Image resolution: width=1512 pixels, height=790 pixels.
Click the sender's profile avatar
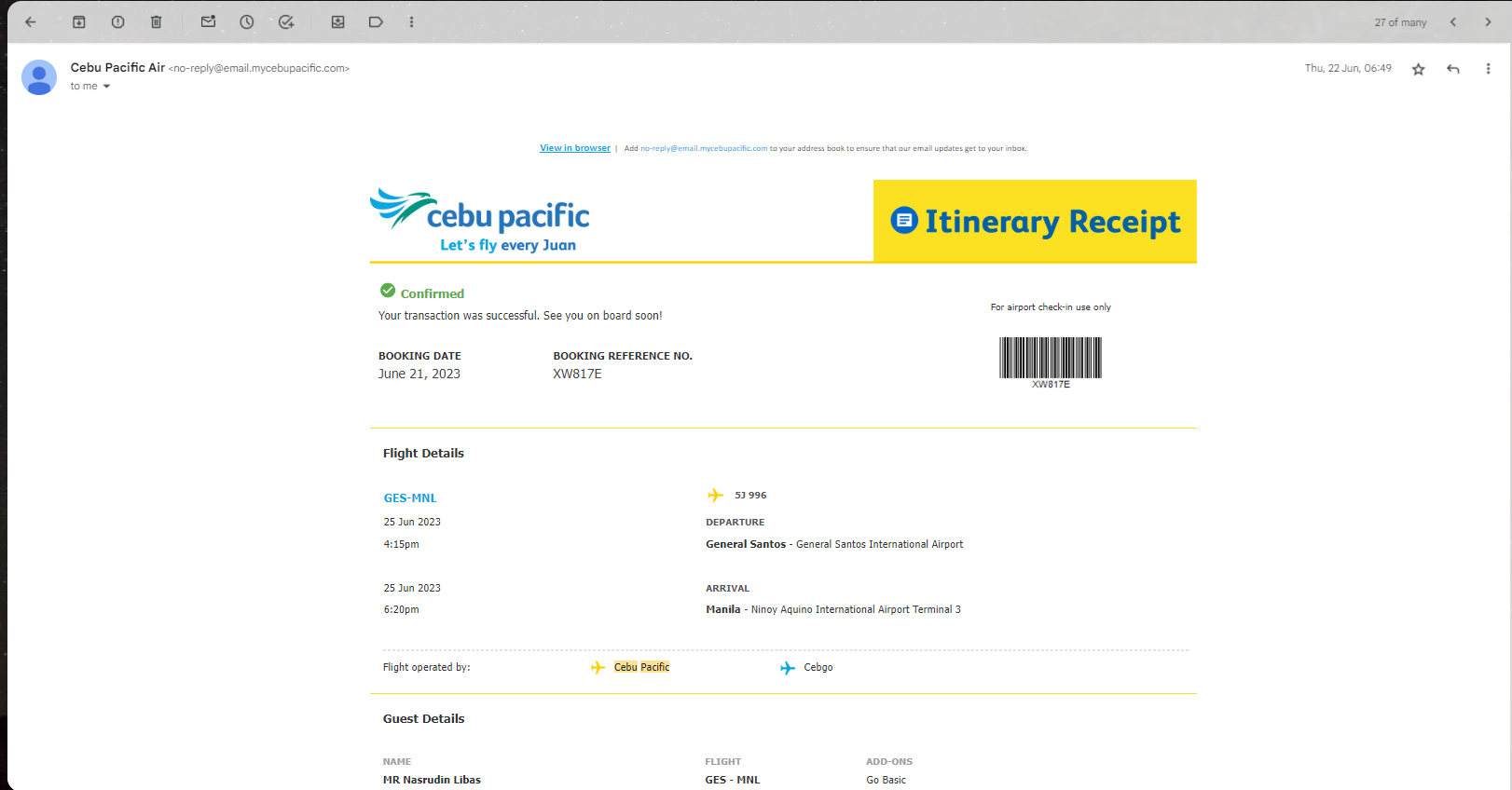click(x=39, y=77)
